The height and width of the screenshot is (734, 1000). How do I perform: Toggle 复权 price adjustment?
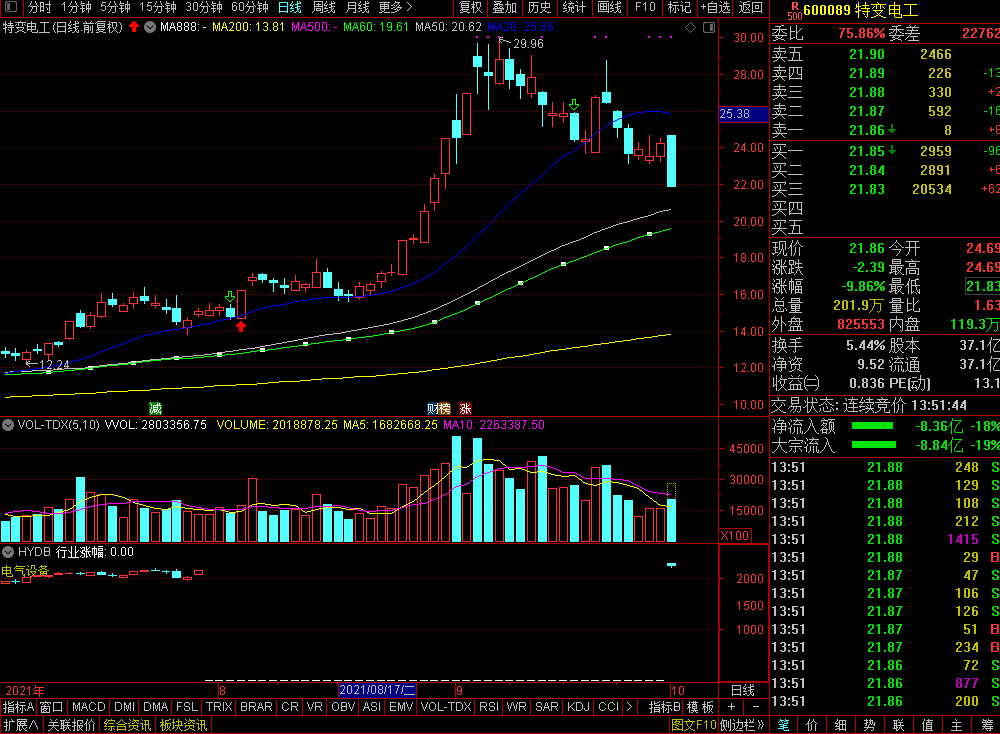click(470, 7)
